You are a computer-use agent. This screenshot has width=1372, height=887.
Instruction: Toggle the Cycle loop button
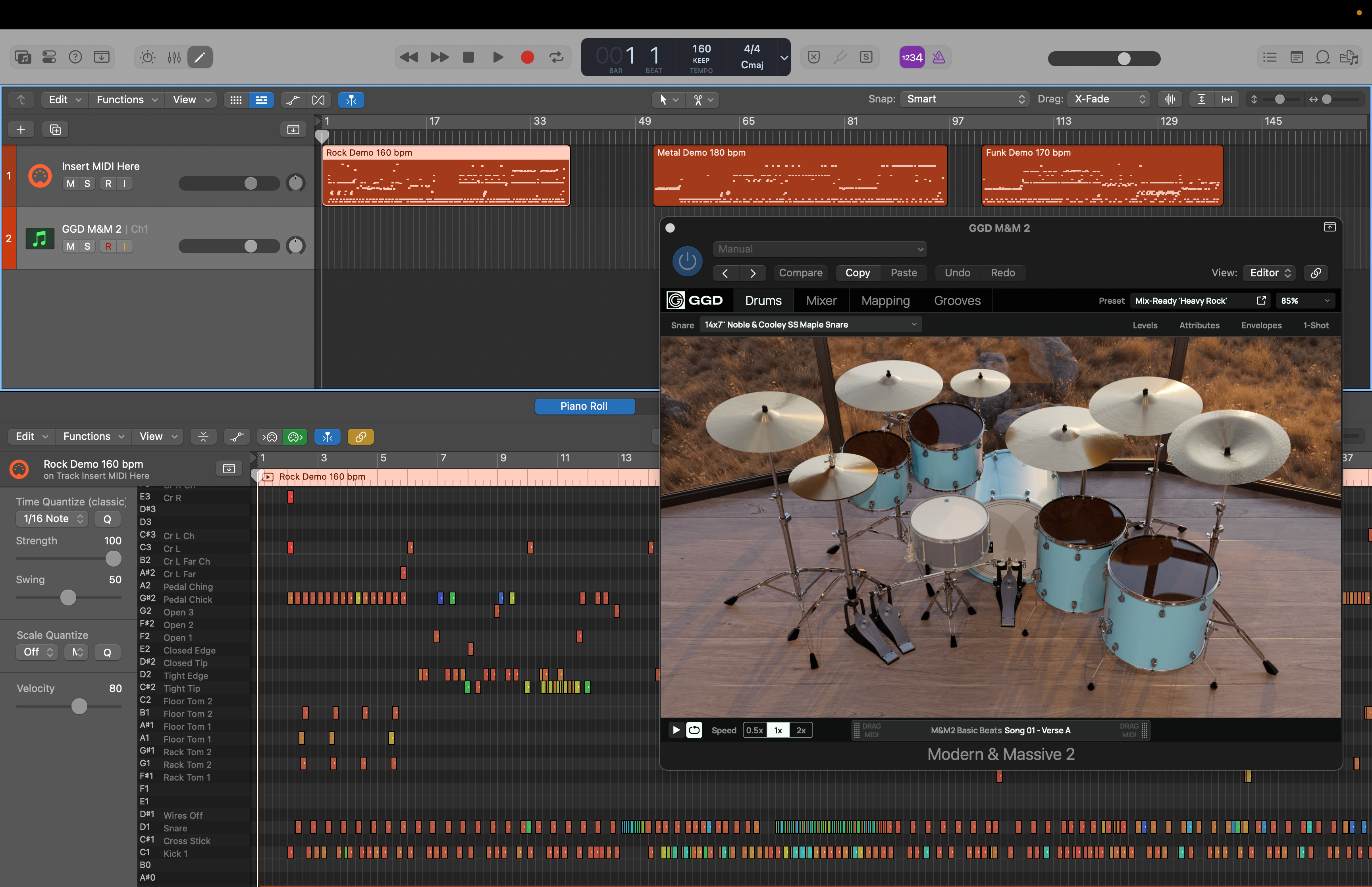[x=556, y=57]
